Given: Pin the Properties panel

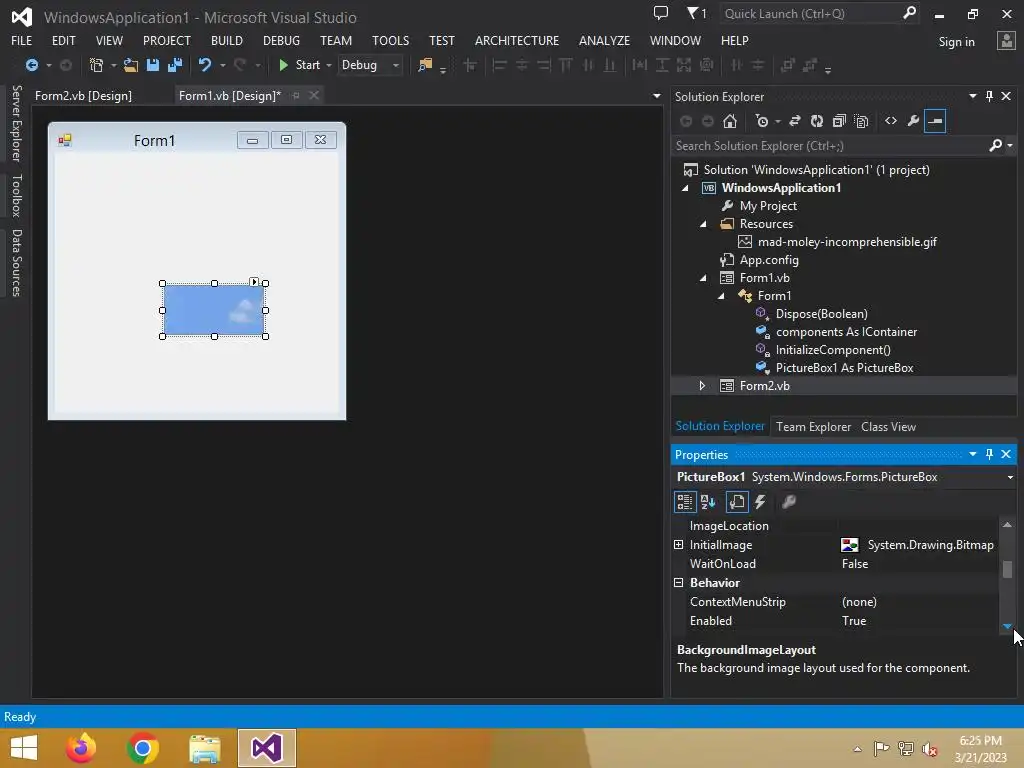Looking at the screenshot, I should click(x=989, y=454).
